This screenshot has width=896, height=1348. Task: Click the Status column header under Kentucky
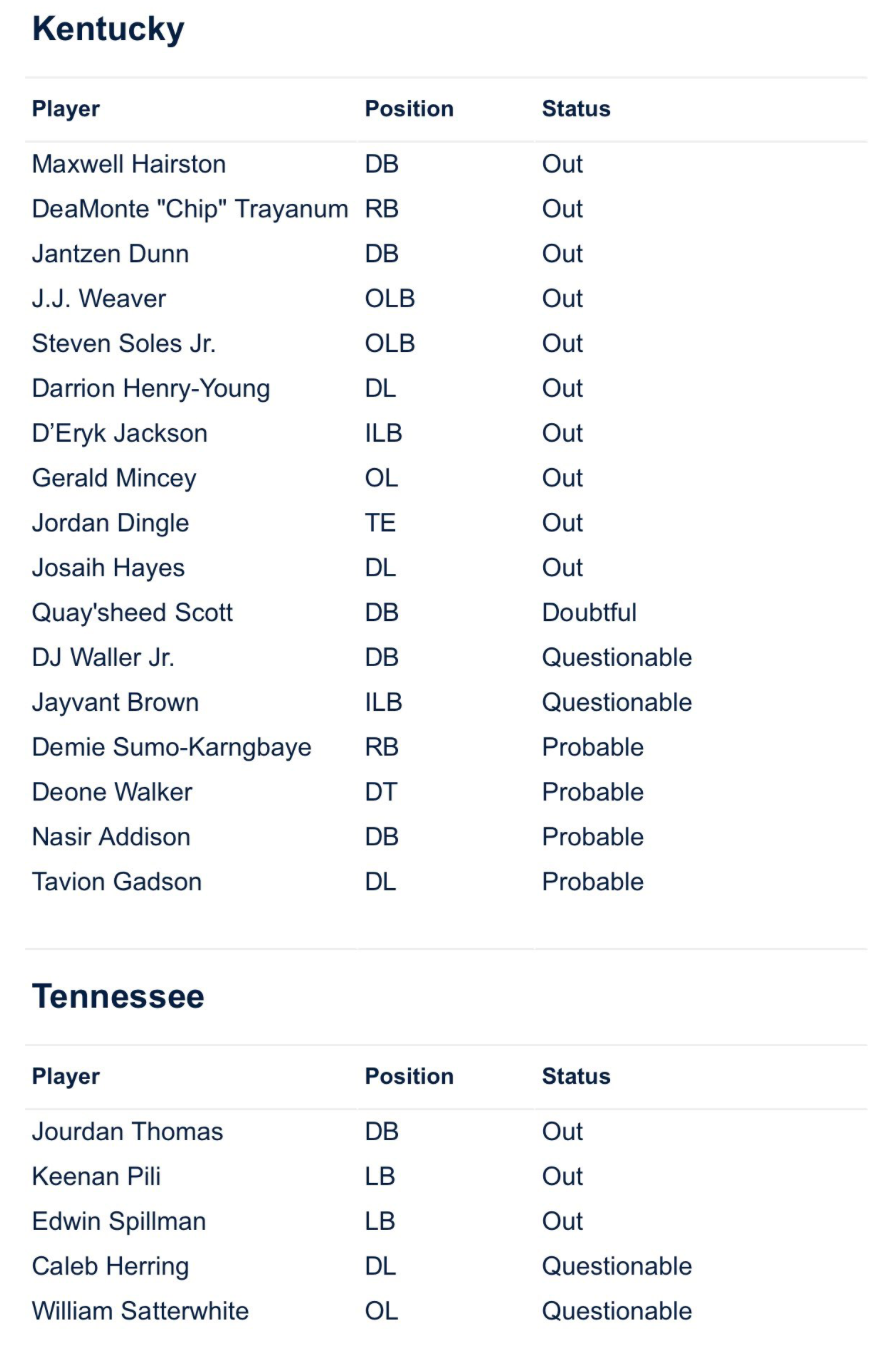point(576,109)
